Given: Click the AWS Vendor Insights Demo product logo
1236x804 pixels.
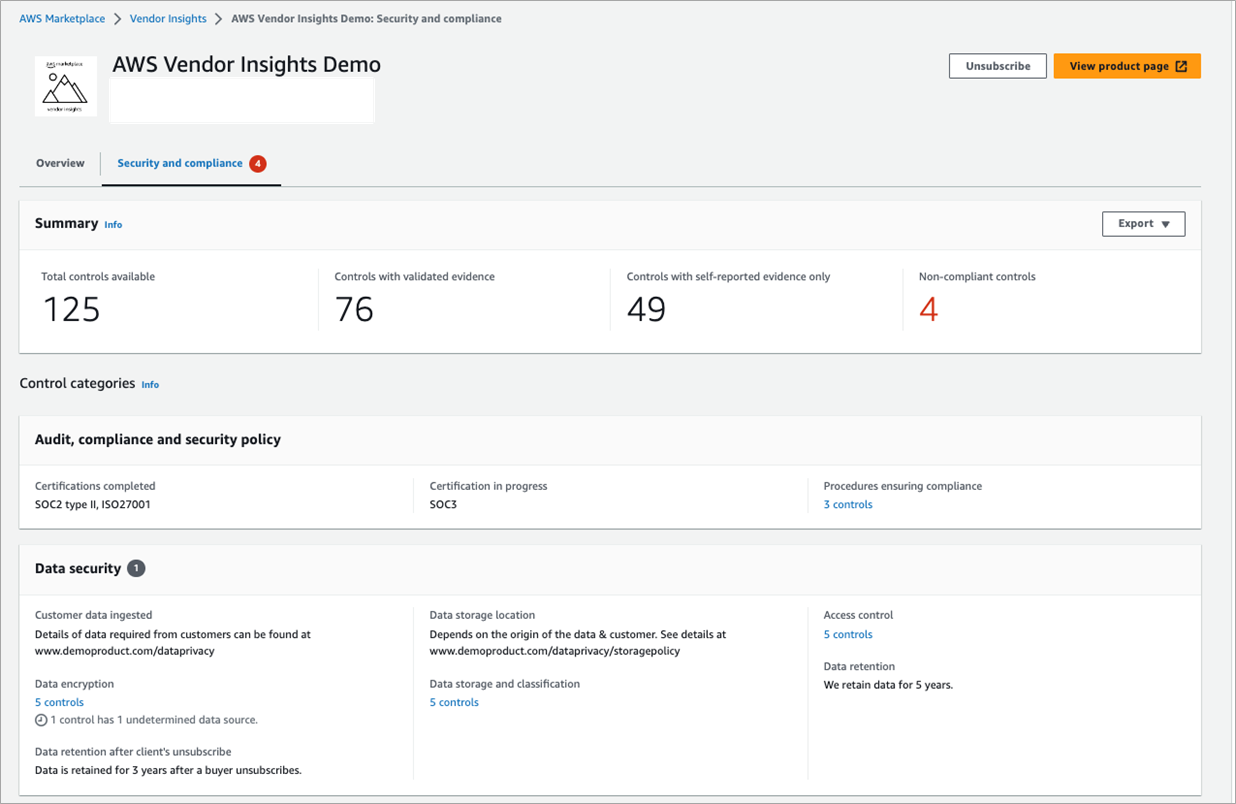Looking at the screenshot, I should pos(66,86).
